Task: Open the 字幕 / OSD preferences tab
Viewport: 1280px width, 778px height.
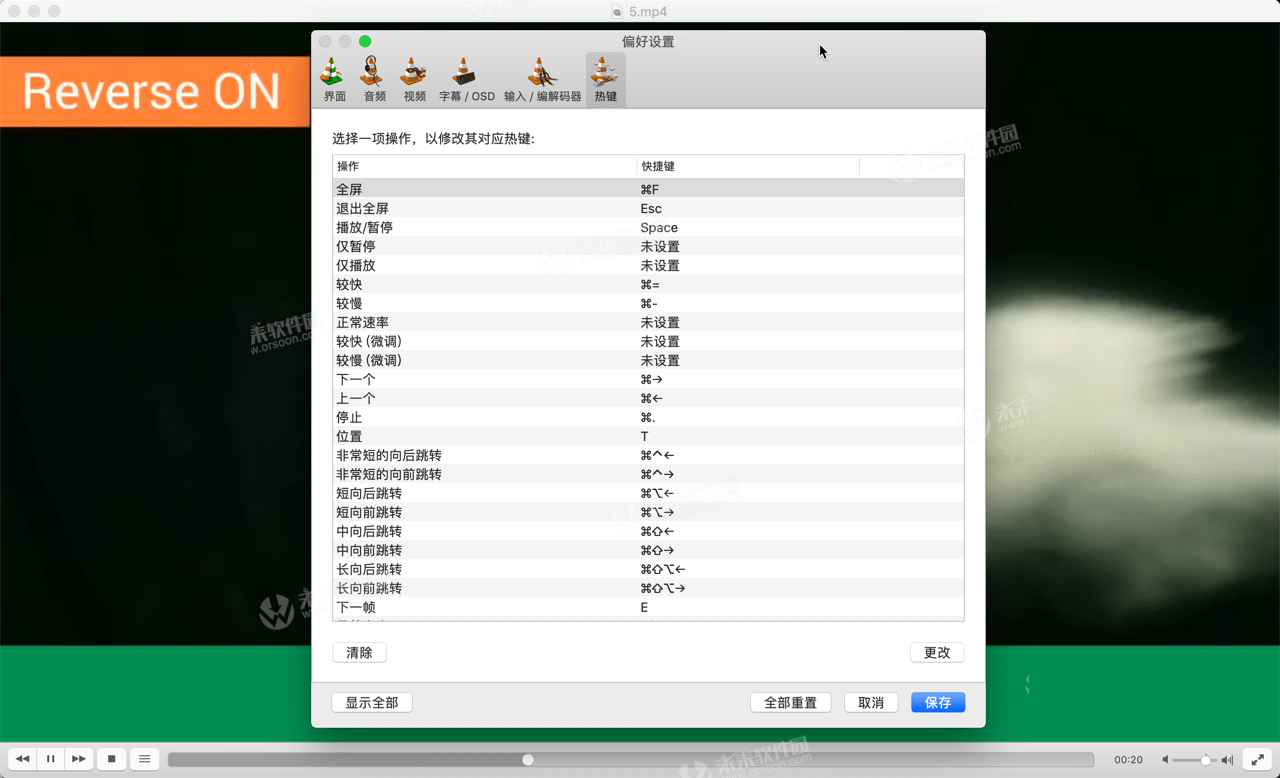Action: tap(466, 80)
